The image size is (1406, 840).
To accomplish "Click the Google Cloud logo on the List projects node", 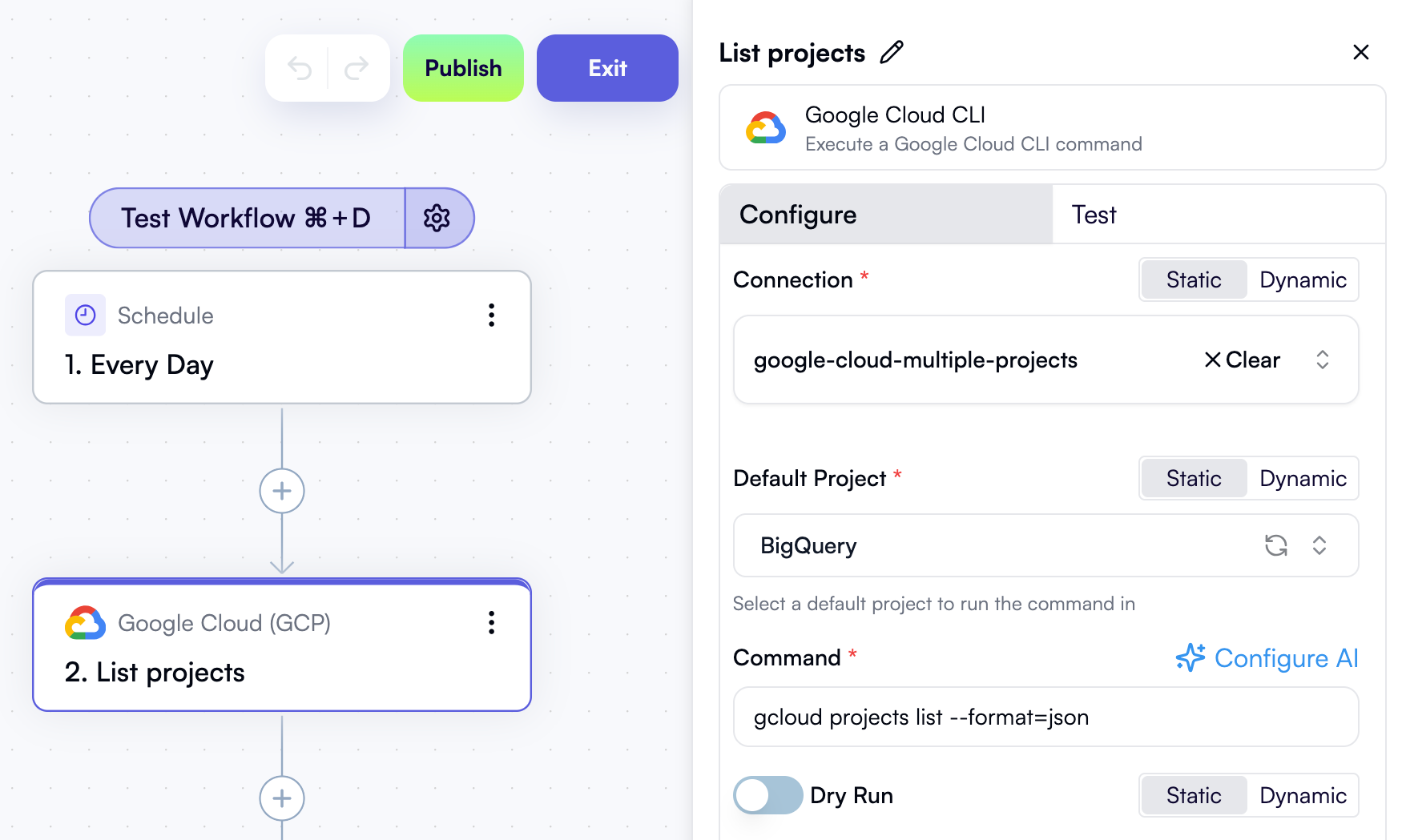I will pos(86,623).
